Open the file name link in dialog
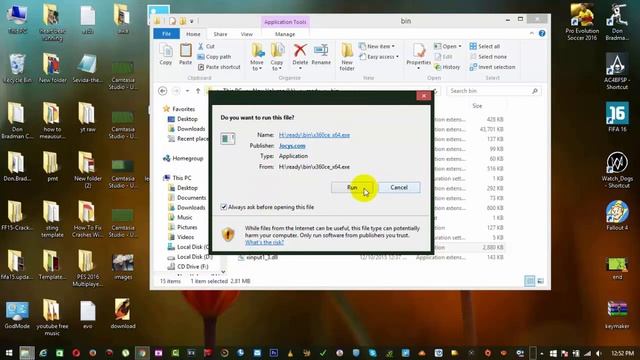 [x=314, y=135]
